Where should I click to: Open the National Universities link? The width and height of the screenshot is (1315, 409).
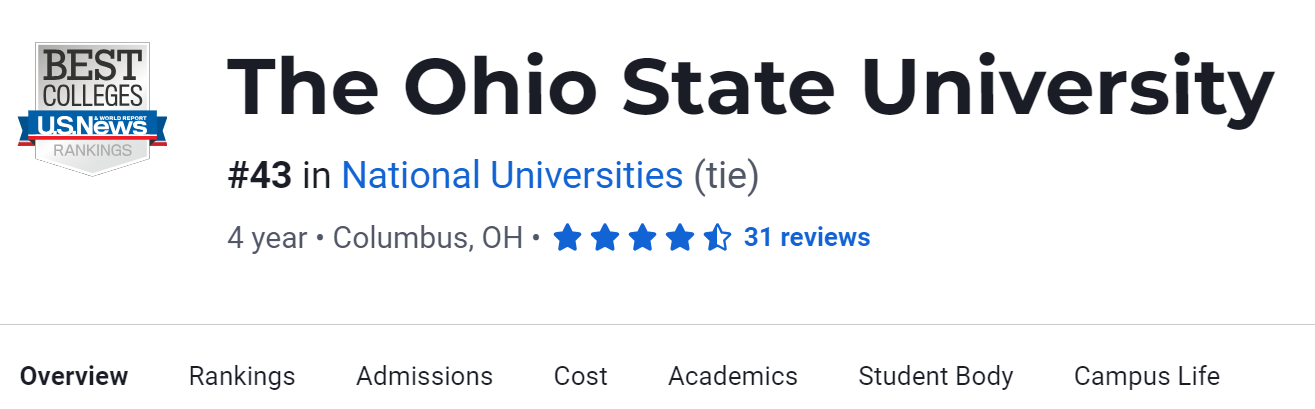(x=512, y=176)
